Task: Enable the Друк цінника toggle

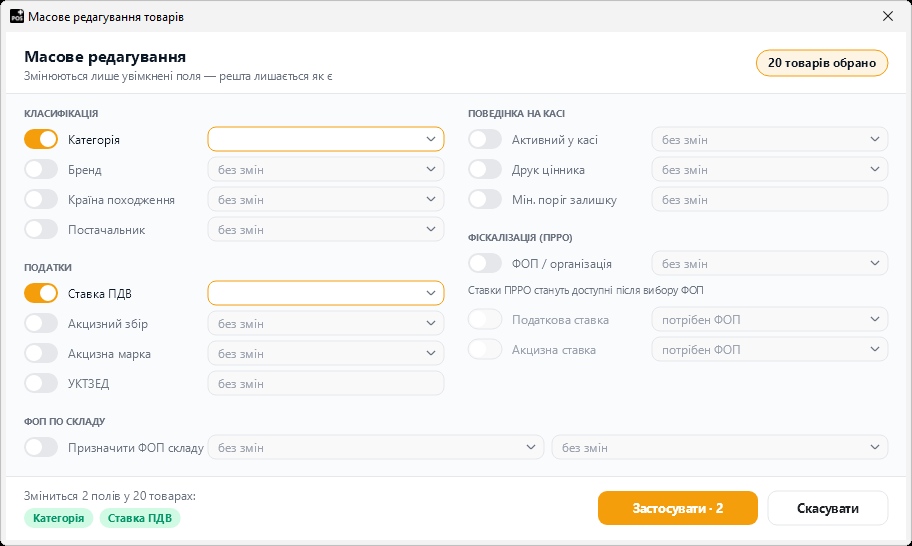Action: pos(484,170)
